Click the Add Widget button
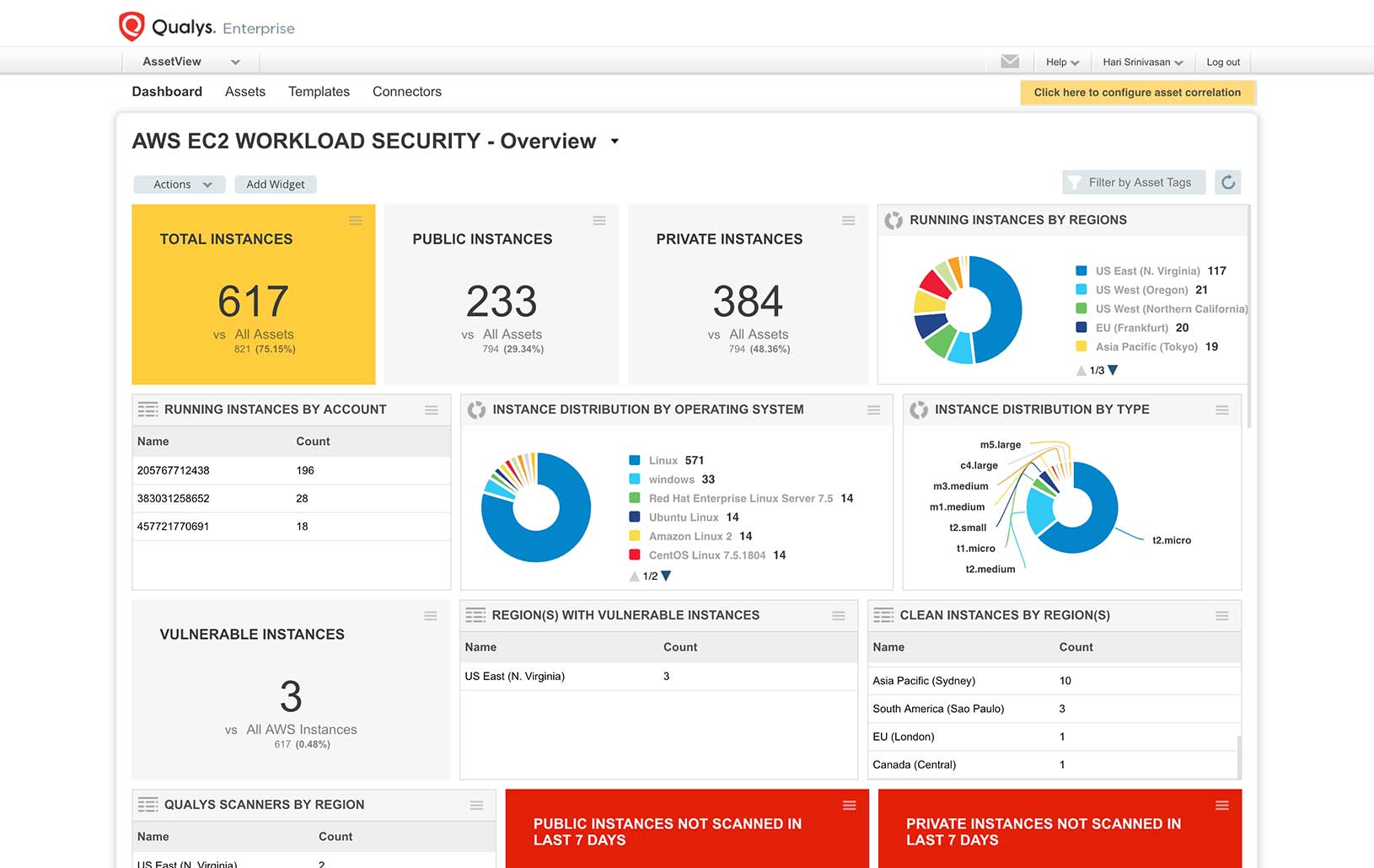The height and width of the screenshot is (868, 1374). click(x=276, y=184)
